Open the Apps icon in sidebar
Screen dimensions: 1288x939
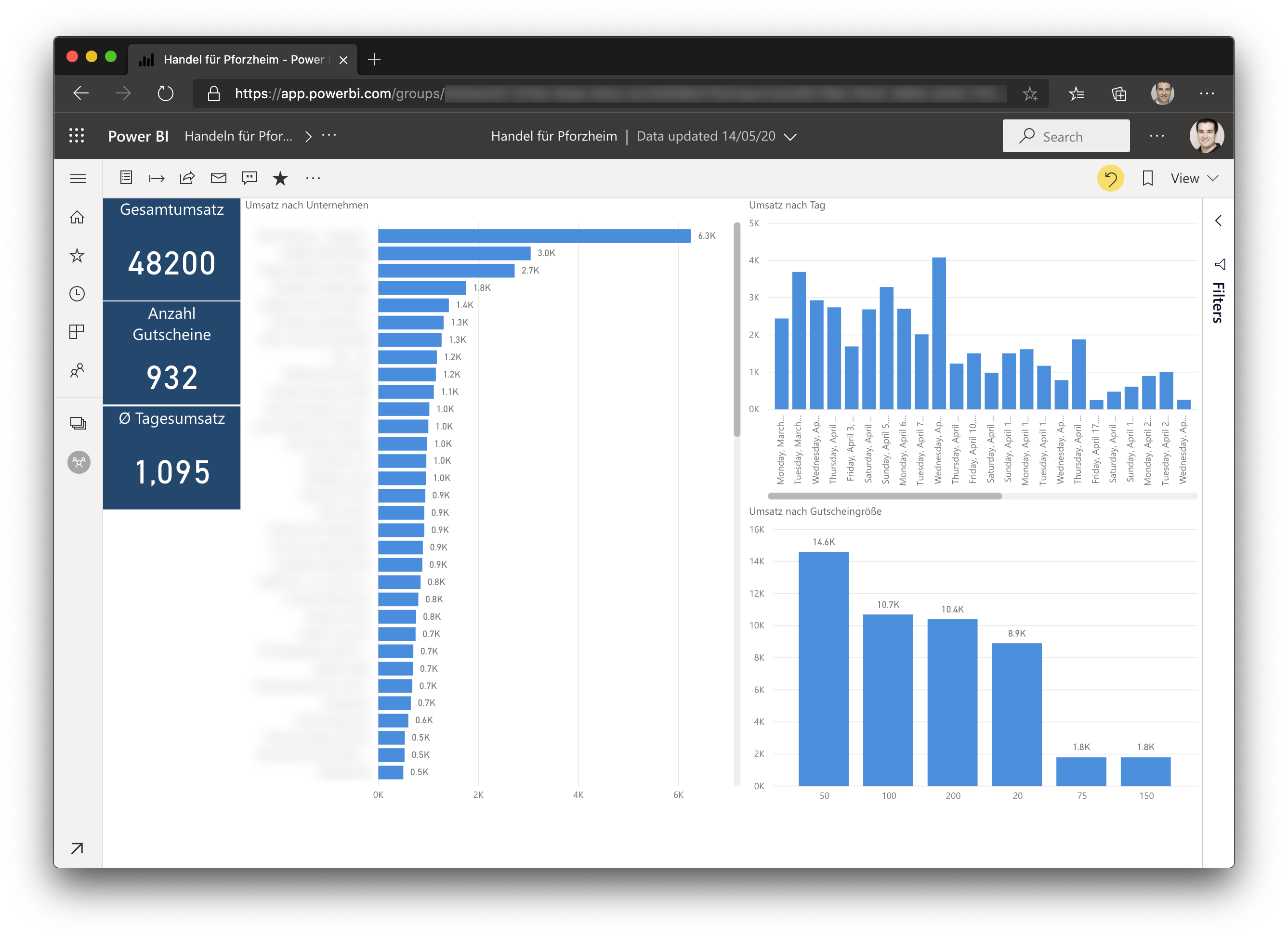[x=77, y=331]
